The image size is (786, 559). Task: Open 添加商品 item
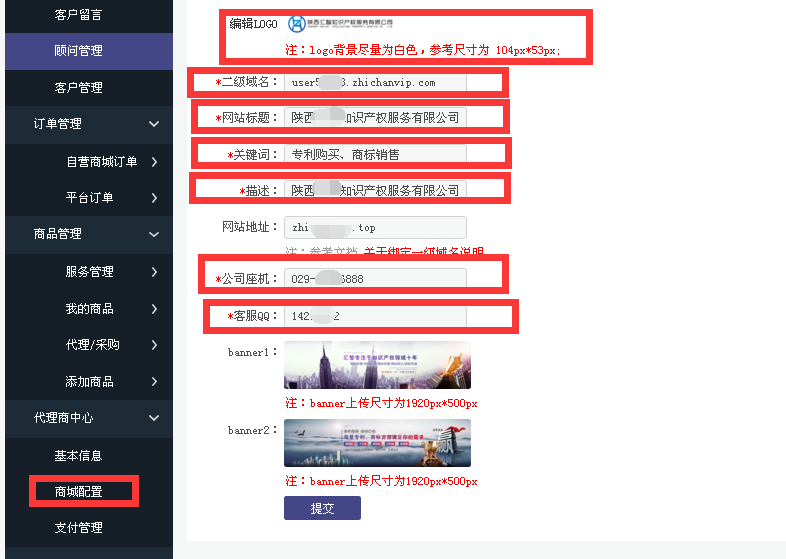(89, 382)
